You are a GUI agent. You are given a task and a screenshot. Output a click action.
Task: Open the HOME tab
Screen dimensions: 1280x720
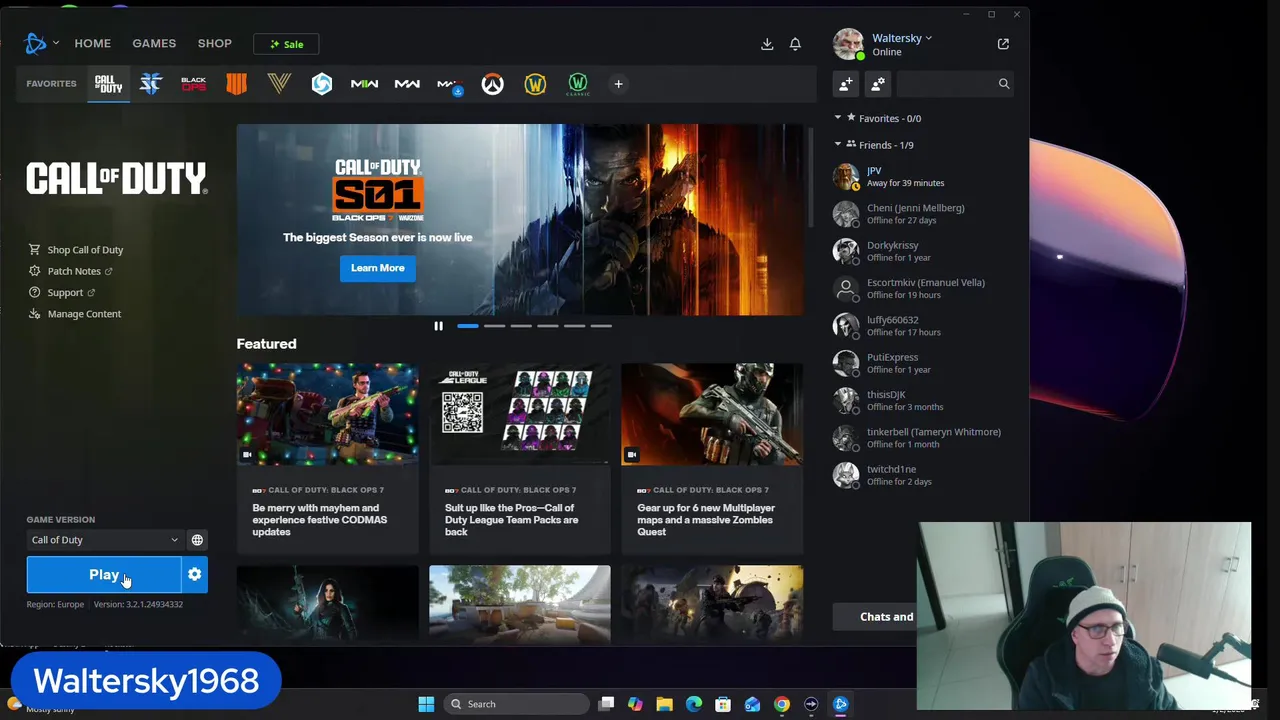coord(92,43)
